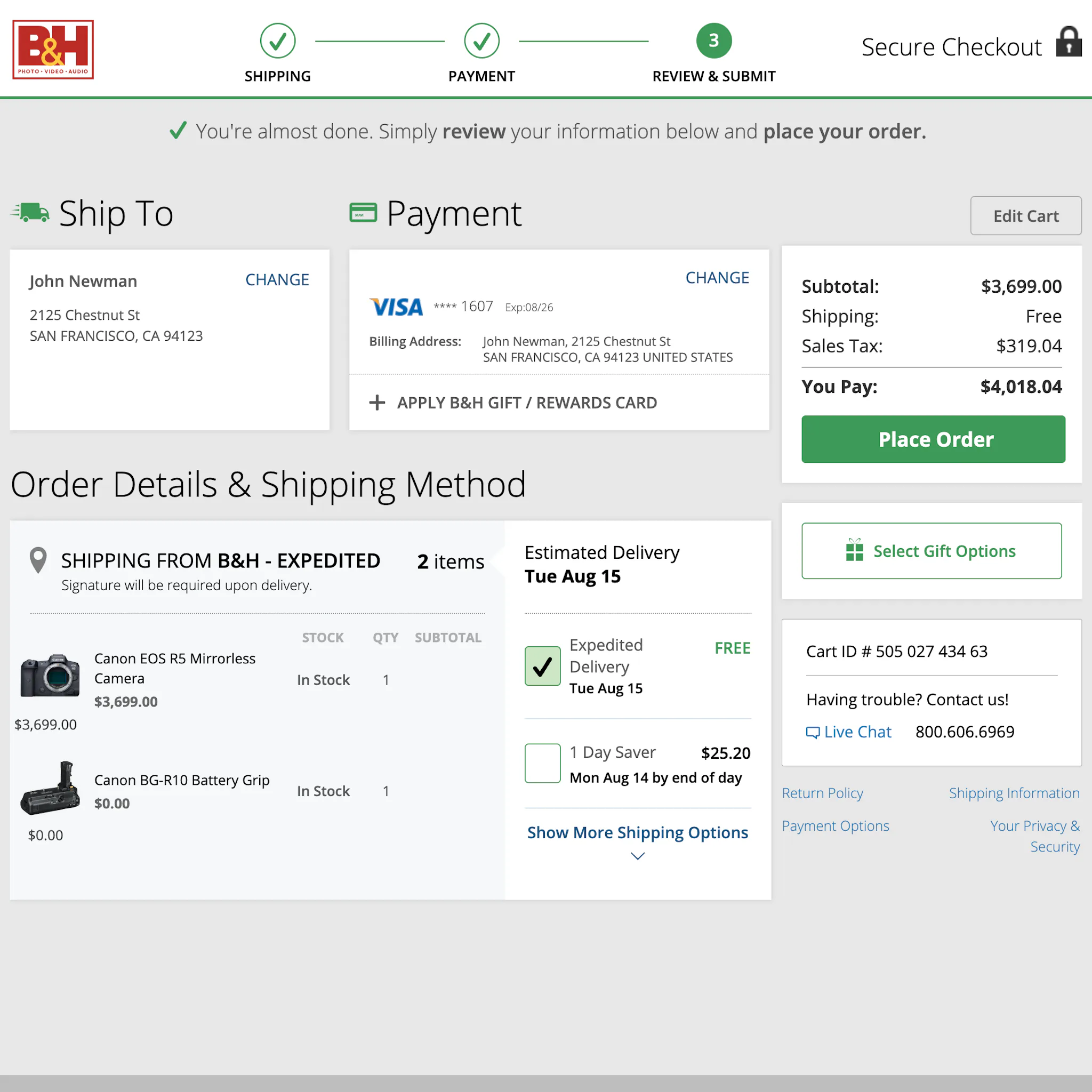This screenshot has width=1092, height=1092.
Task: Change the Ship To address
Action: pos(277,280)
